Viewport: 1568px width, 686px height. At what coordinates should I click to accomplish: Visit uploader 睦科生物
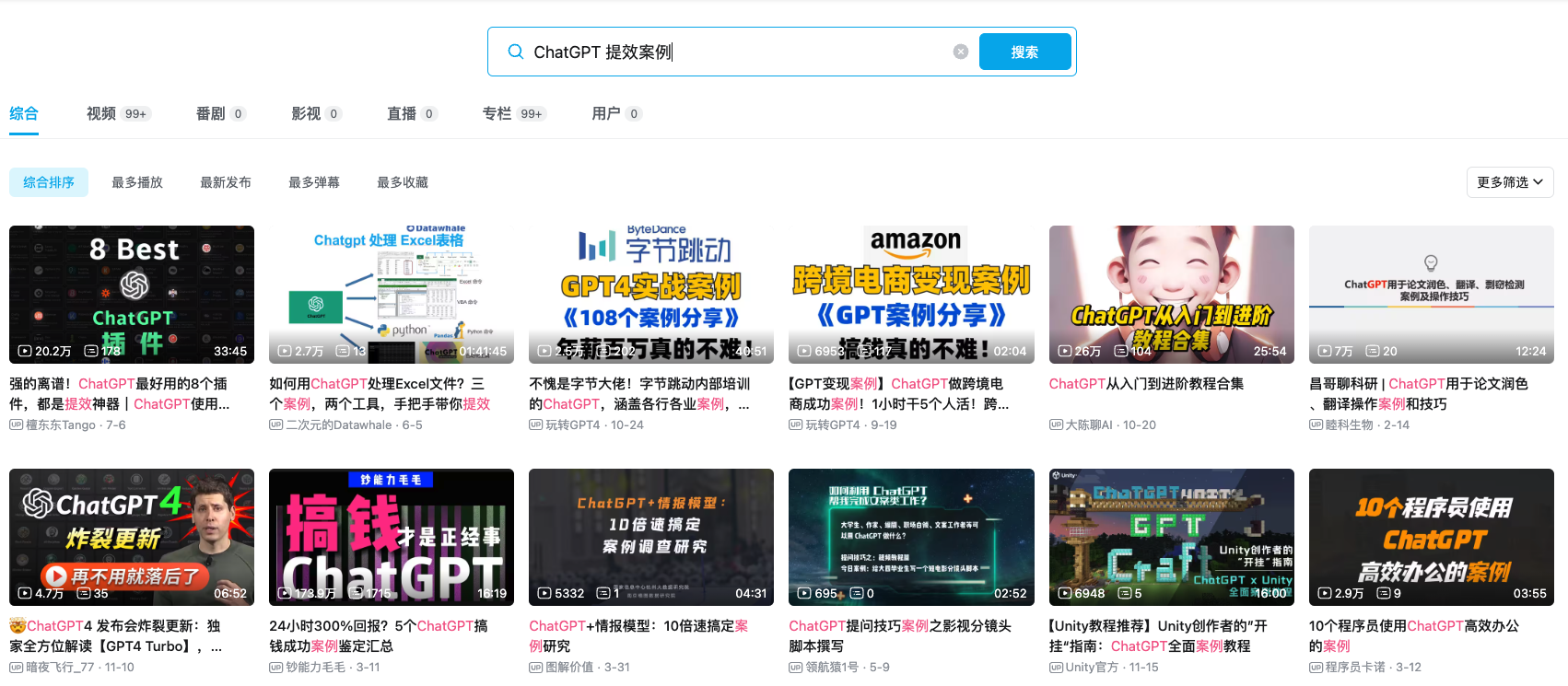1349,425
